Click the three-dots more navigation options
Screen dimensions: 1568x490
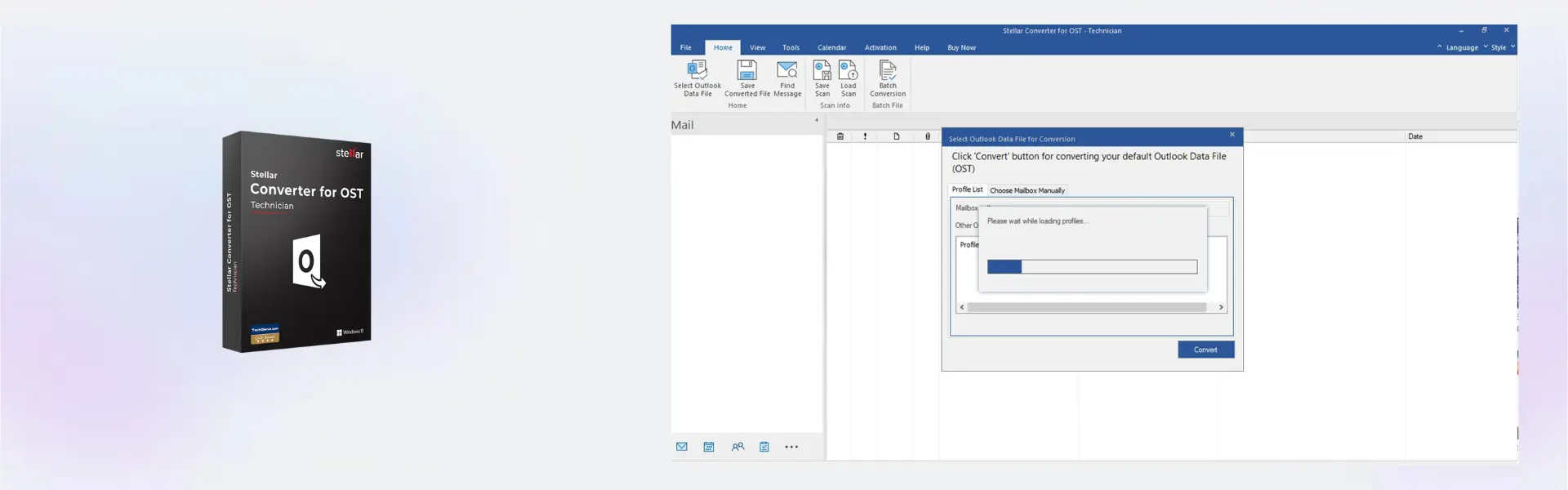coord(791,447)
